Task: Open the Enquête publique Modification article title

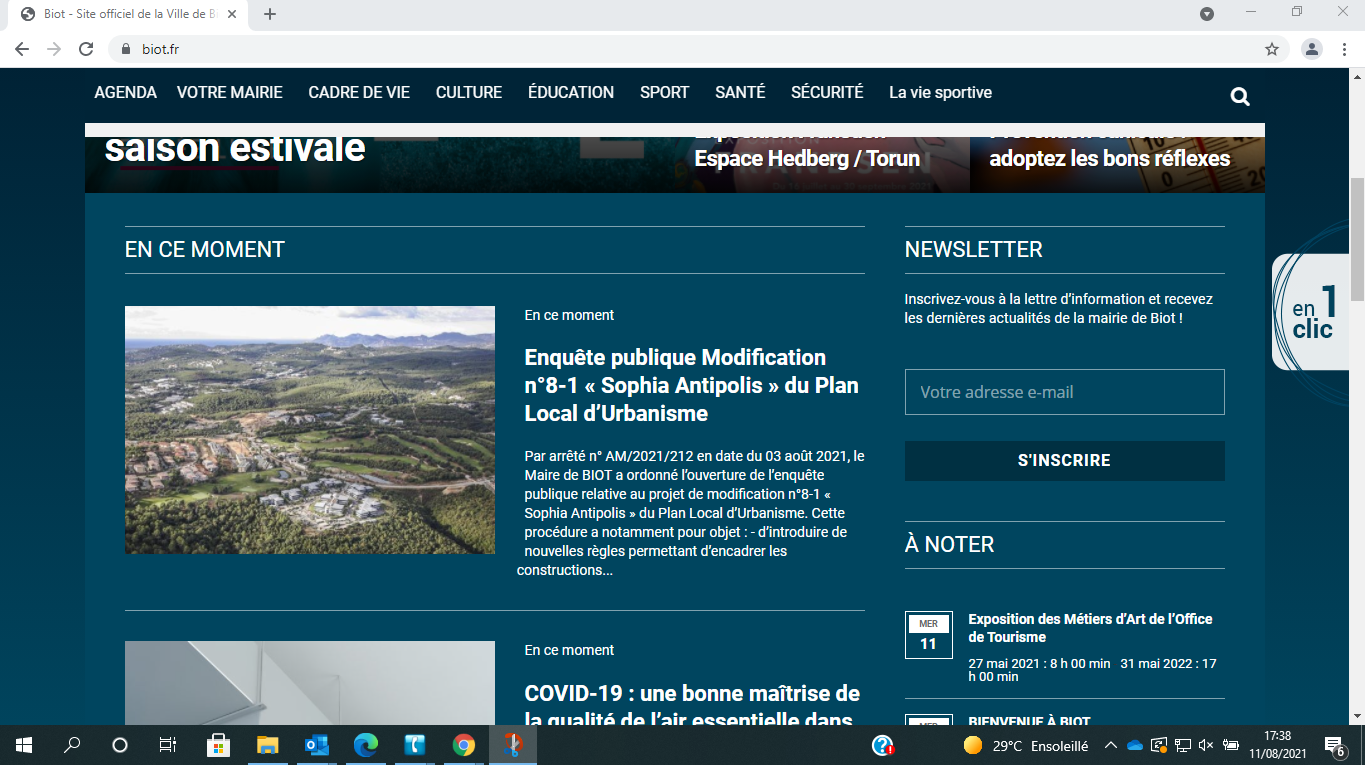Action: click(x=692, y=385)
